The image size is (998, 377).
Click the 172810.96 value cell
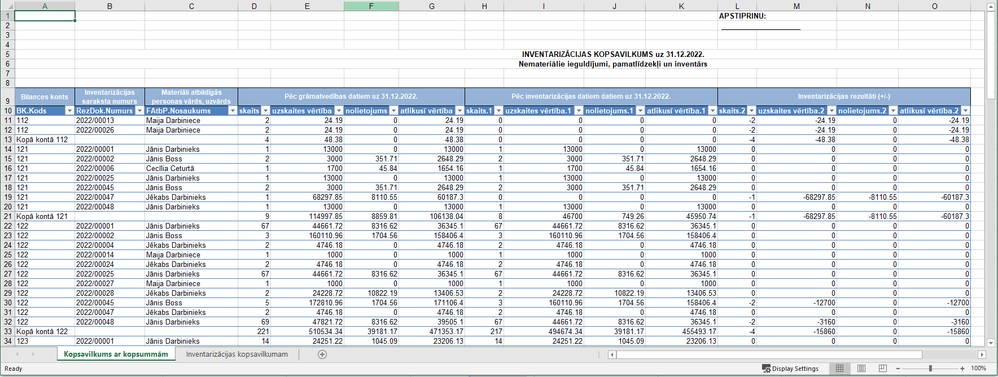click(307, 303)
